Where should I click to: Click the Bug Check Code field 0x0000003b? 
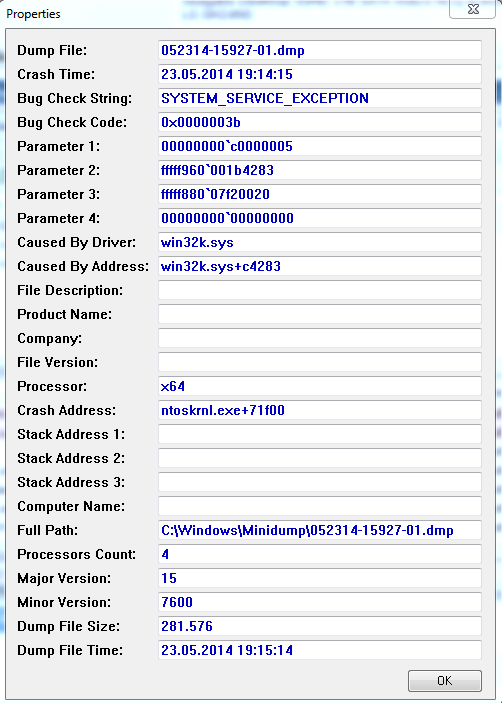pyautogui.click(x=320, y=122)
